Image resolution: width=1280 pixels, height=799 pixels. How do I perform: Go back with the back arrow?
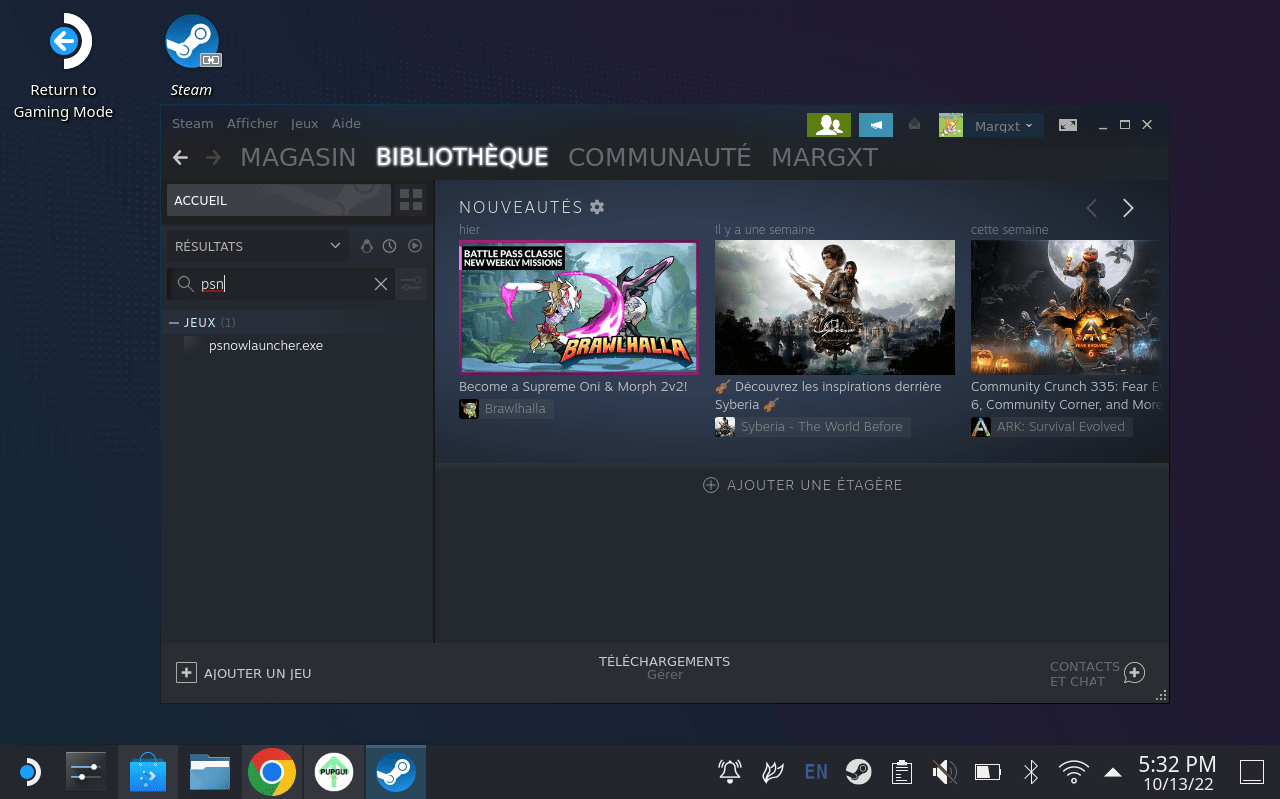[180, 157]
